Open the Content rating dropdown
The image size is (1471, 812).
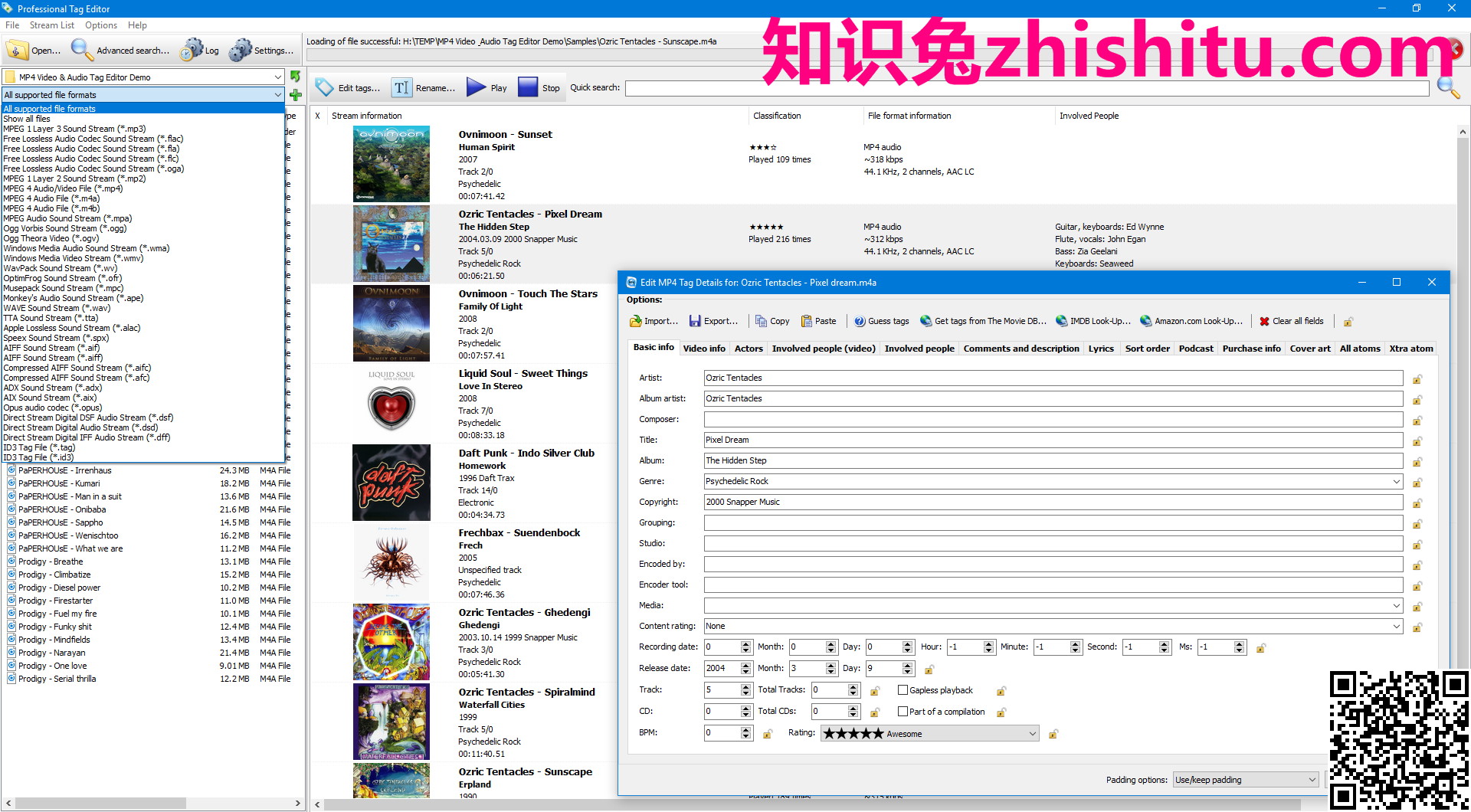click(1053, 626)
